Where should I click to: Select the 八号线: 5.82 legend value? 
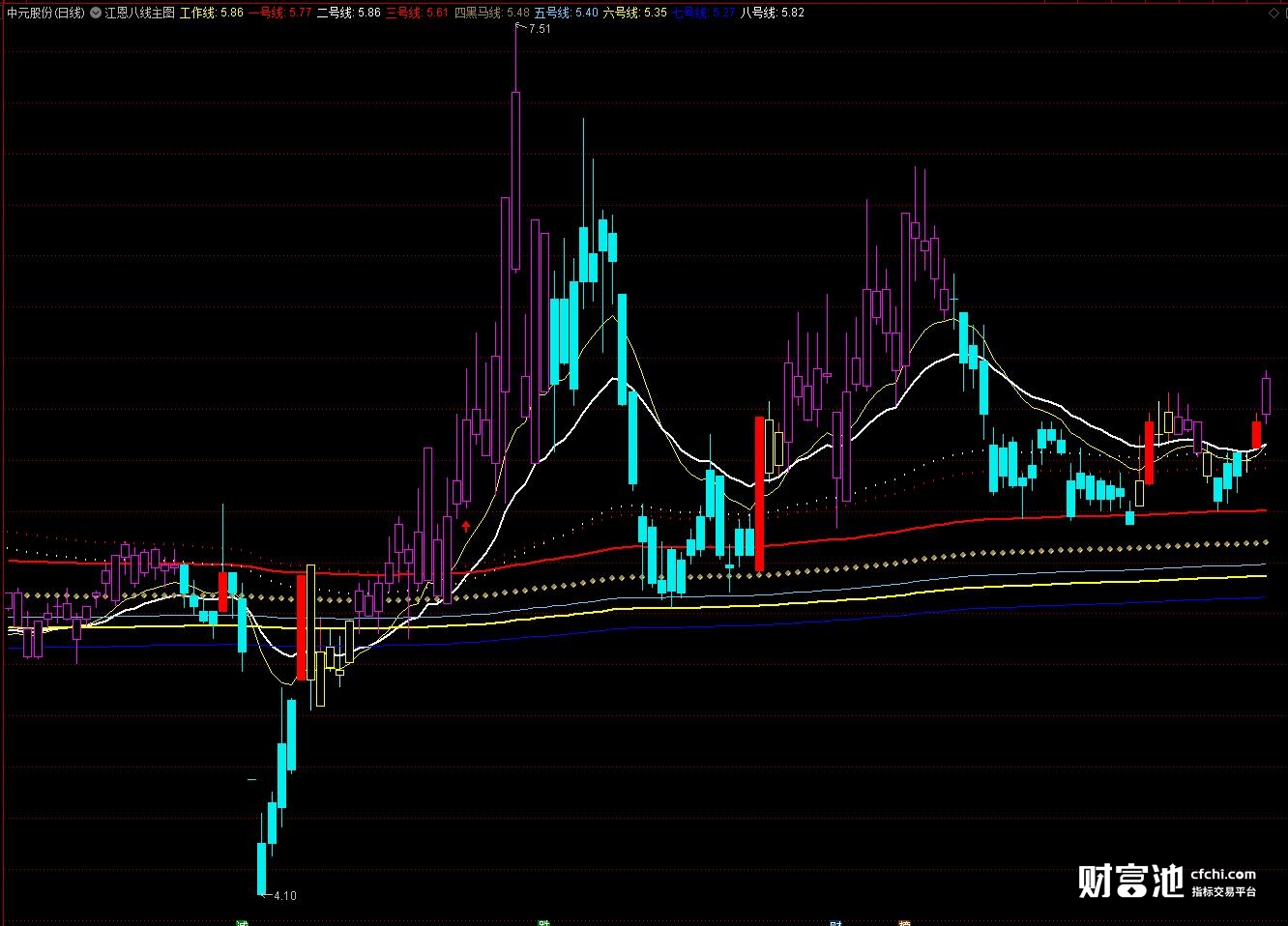[773, 14]
